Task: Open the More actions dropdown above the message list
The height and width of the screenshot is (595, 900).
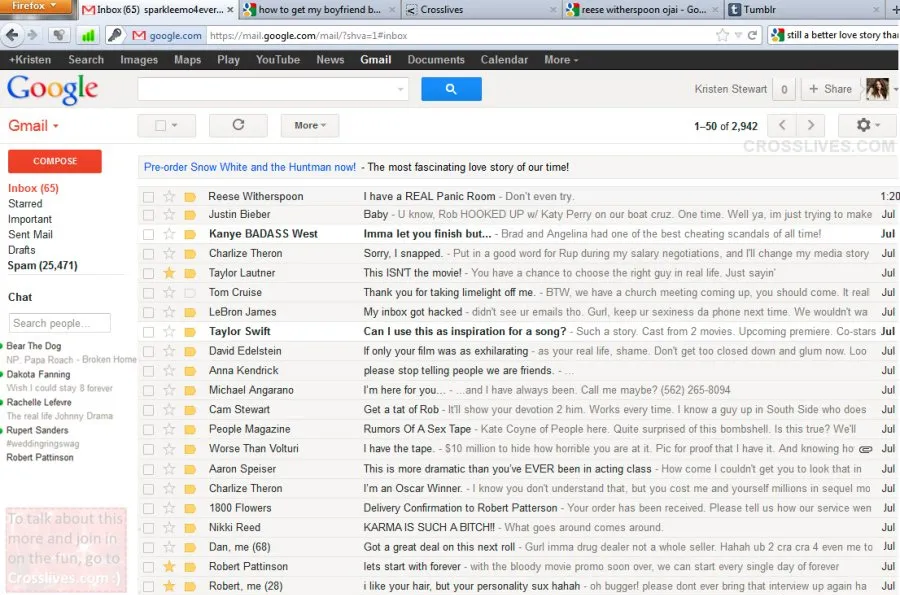Action: coord(308,125)
